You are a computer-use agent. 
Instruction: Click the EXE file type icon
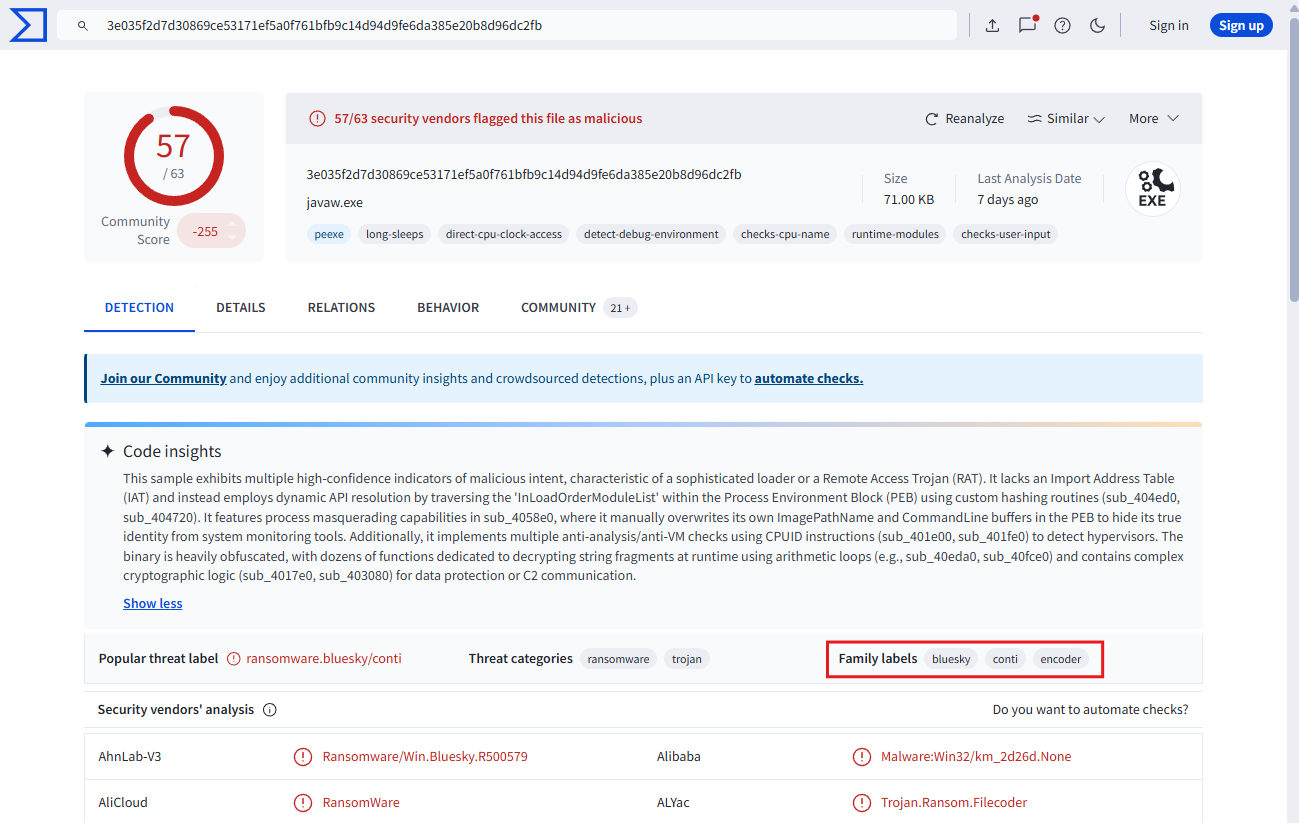point(1152,189)
